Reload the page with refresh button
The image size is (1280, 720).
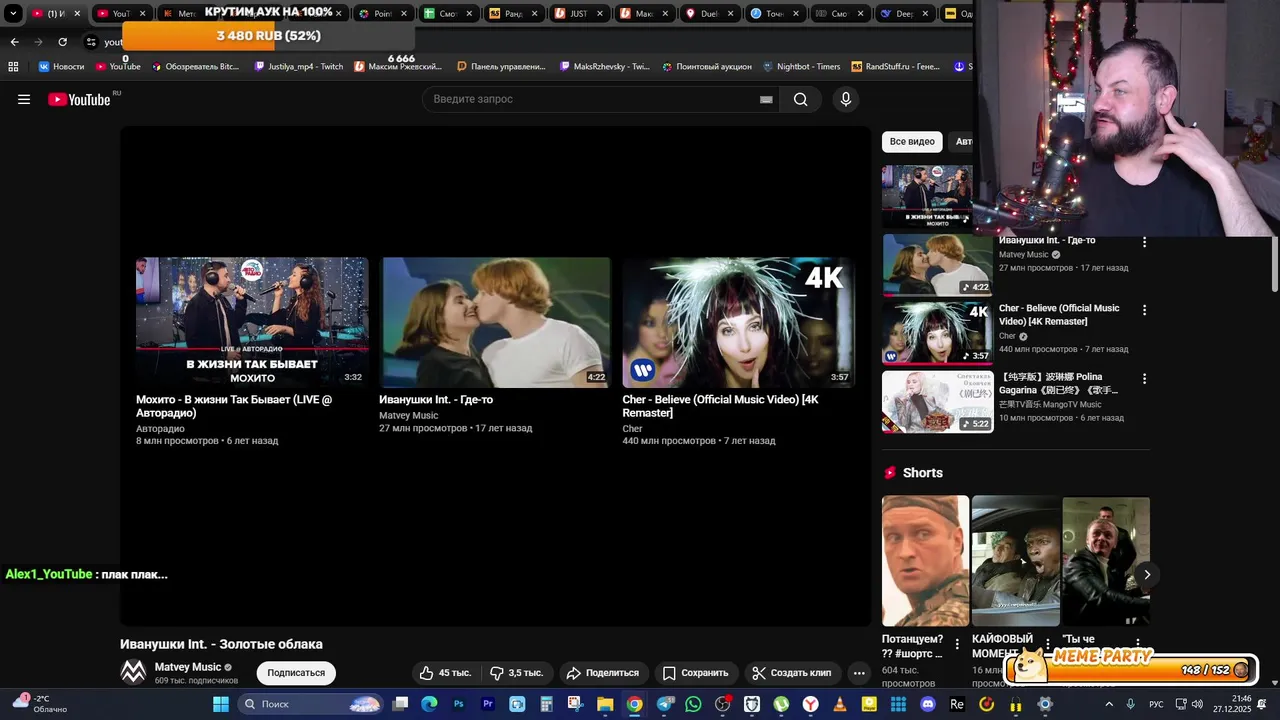(62, 42)
